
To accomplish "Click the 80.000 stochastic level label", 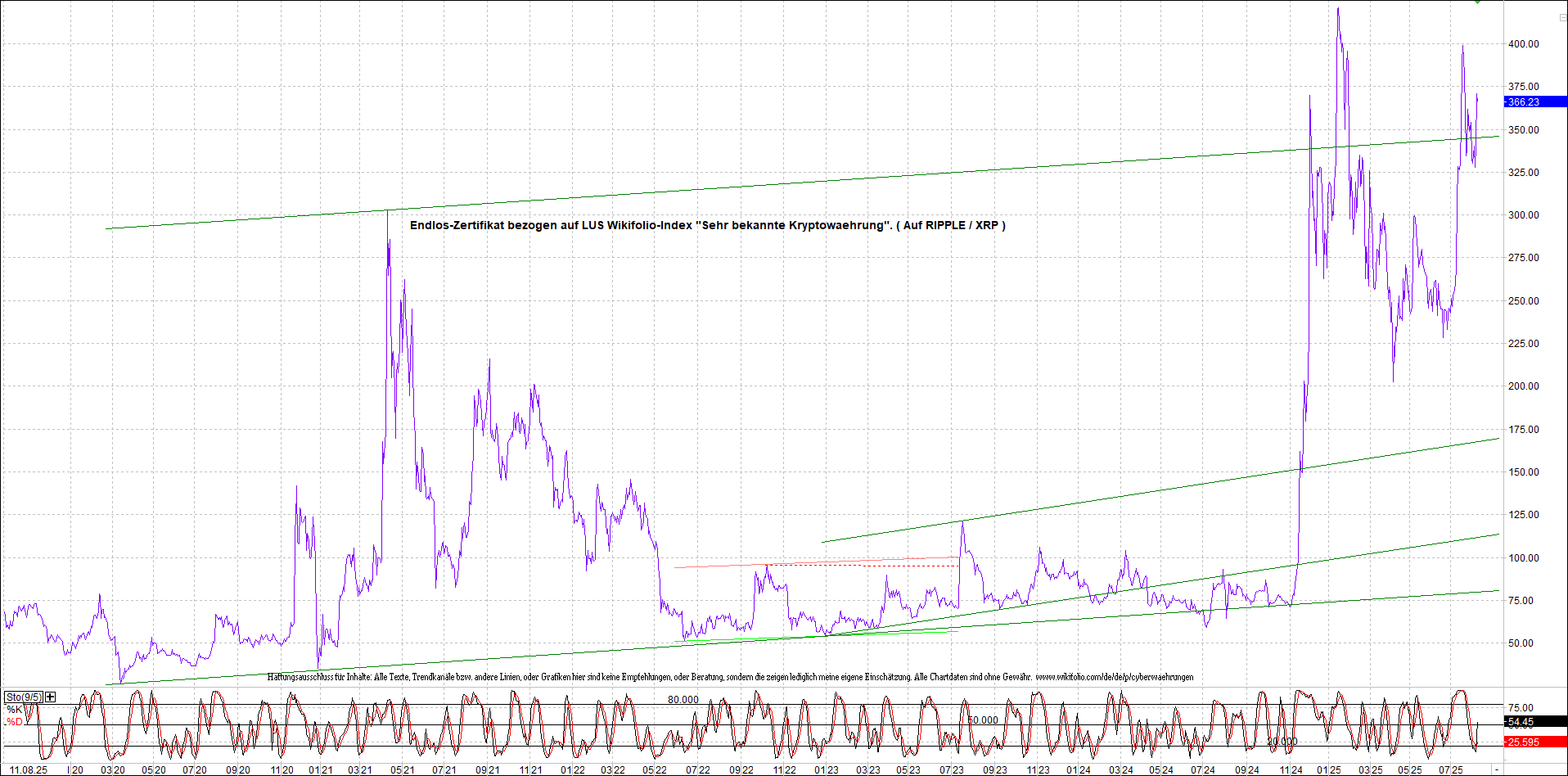I will point(683,700).
